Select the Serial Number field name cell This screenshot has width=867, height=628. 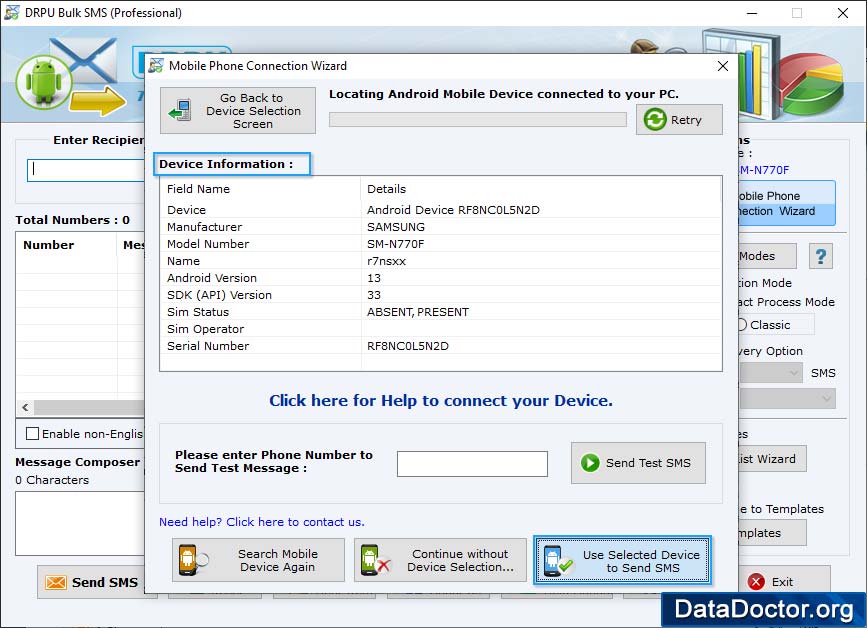208,346
